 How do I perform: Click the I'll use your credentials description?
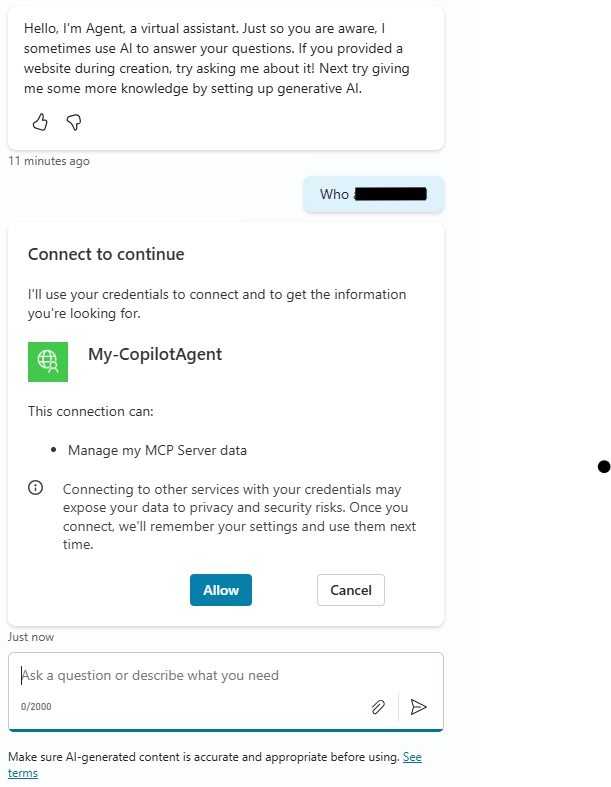click(x=217, y=304)
